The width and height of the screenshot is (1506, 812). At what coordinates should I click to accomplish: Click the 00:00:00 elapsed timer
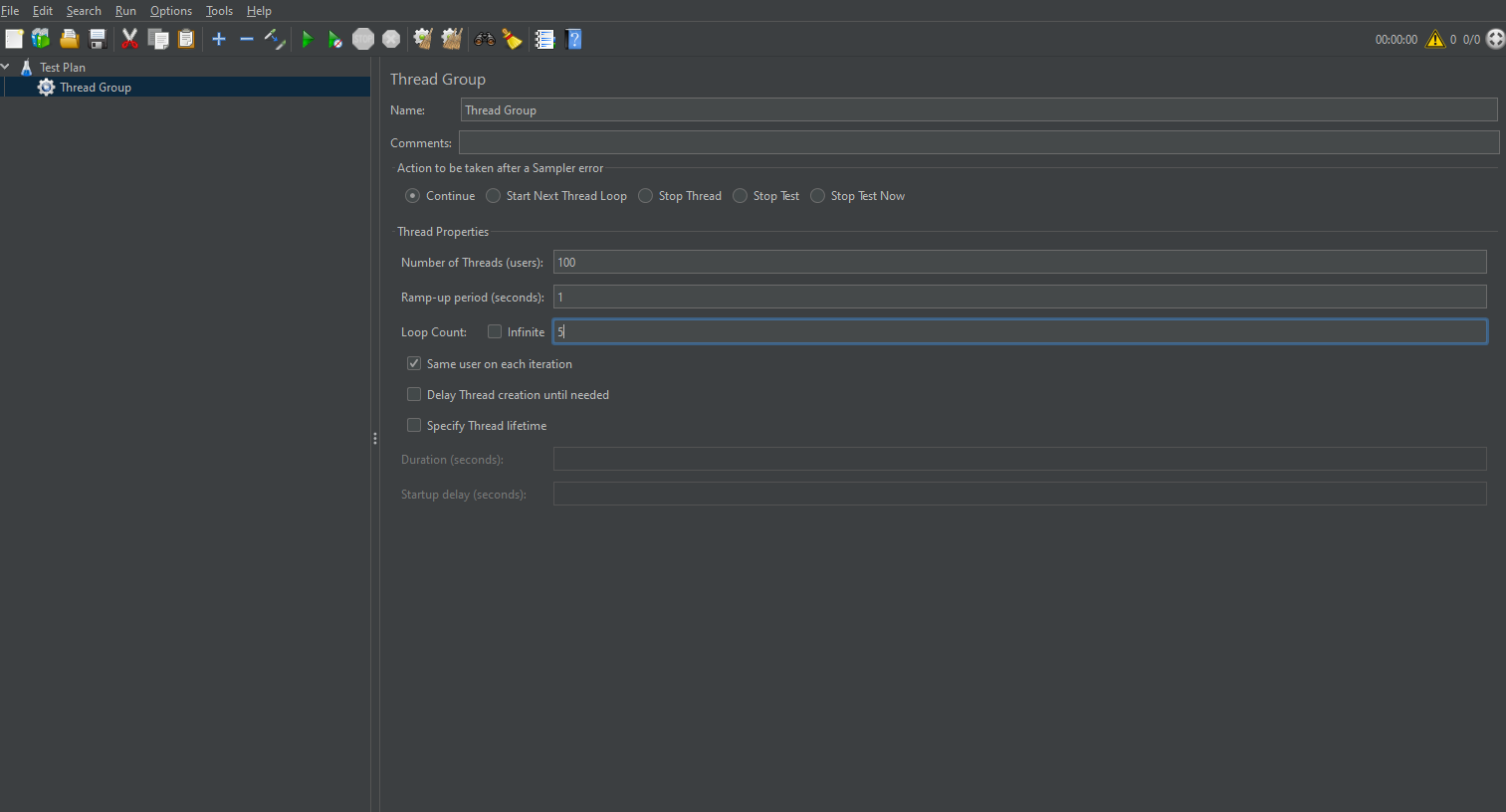(x=1396, y=39)
